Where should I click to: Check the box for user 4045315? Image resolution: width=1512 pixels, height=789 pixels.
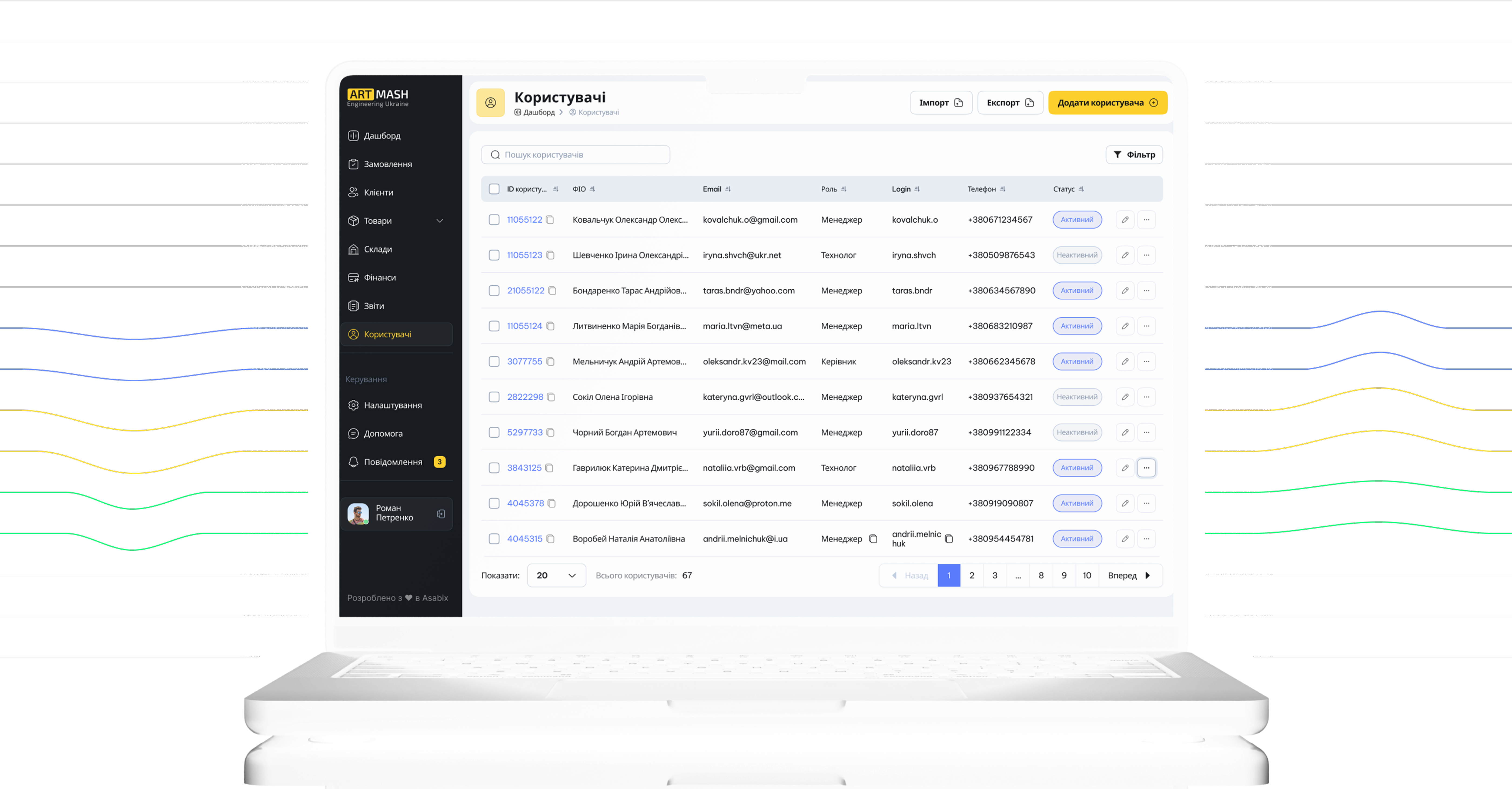494,538
